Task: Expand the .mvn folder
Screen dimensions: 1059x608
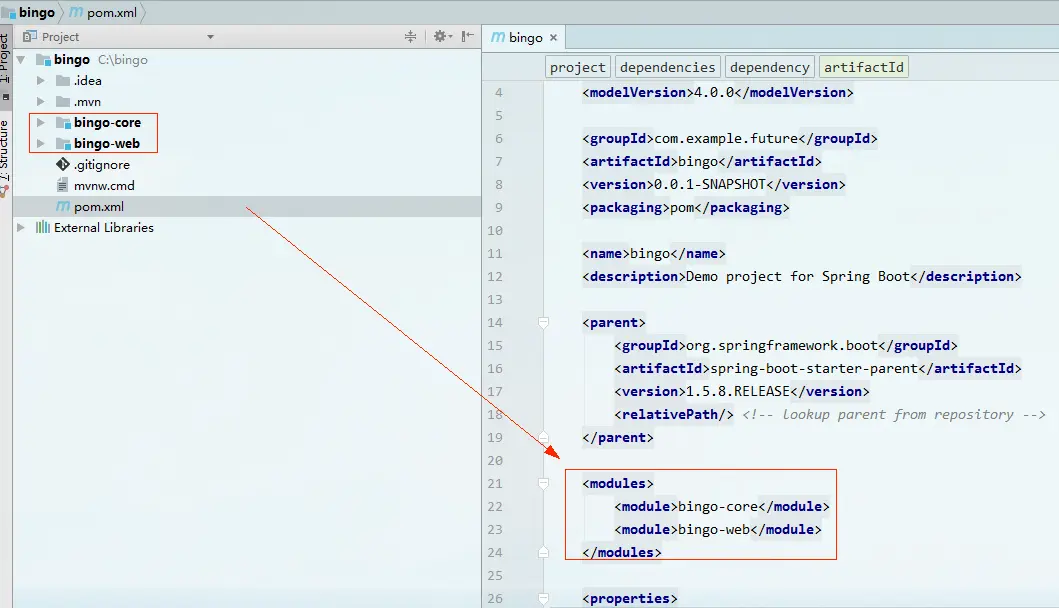Action: point(41,101)
